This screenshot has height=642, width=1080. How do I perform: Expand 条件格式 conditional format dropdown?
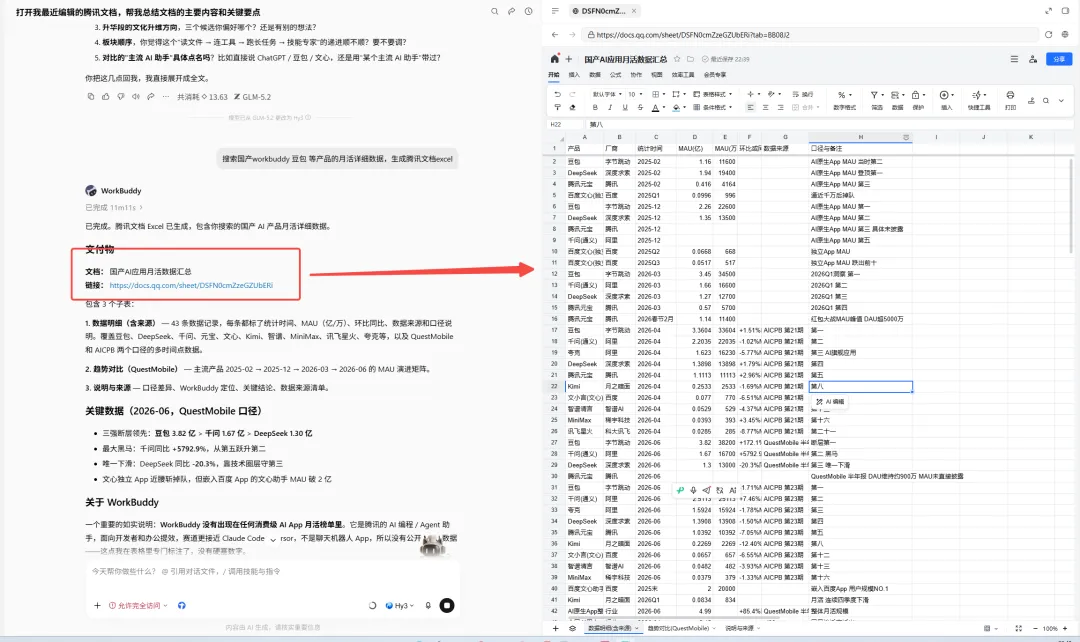(712, 107)
